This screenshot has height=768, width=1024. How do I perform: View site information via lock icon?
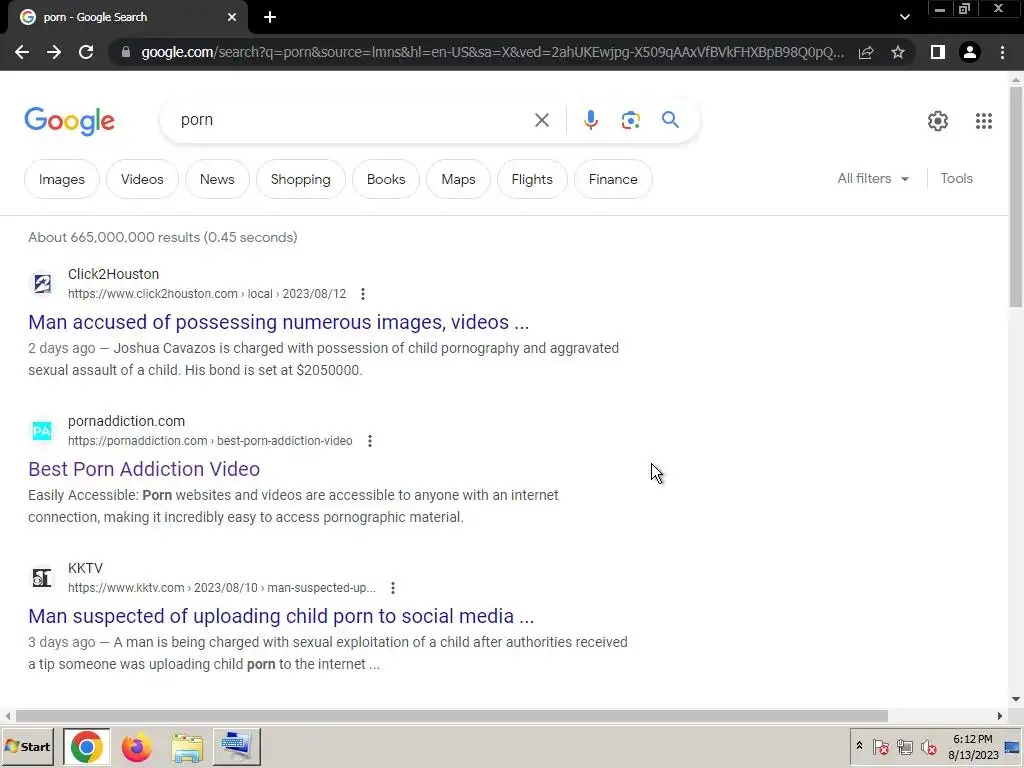click(126, 52)
